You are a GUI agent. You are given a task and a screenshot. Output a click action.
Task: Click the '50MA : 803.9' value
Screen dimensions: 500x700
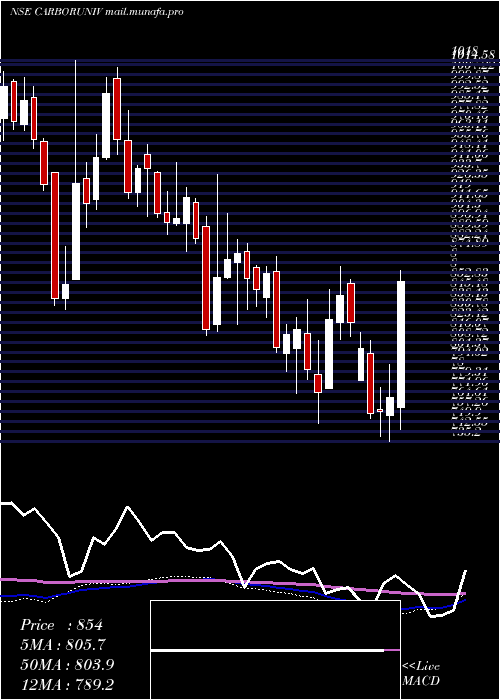pyautogui.click(x=67, y=665)
